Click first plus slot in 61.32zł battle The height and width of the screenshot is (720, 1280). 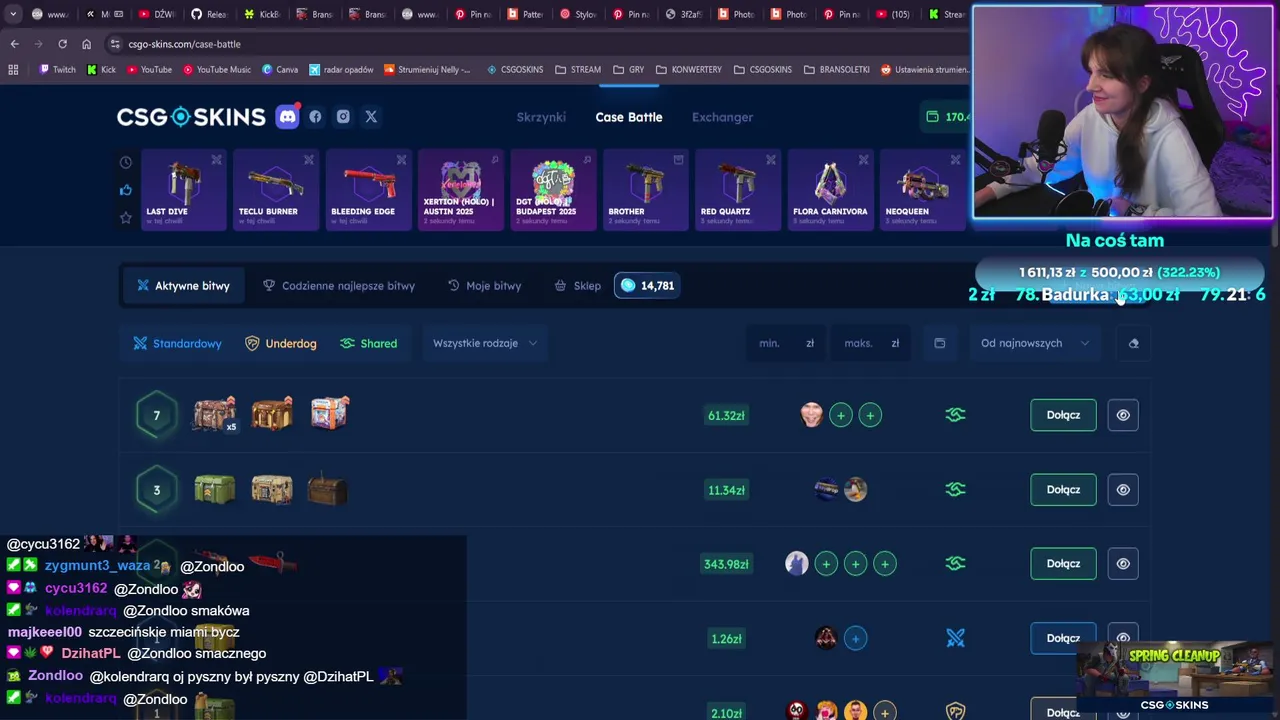click(x=841, y=415)
